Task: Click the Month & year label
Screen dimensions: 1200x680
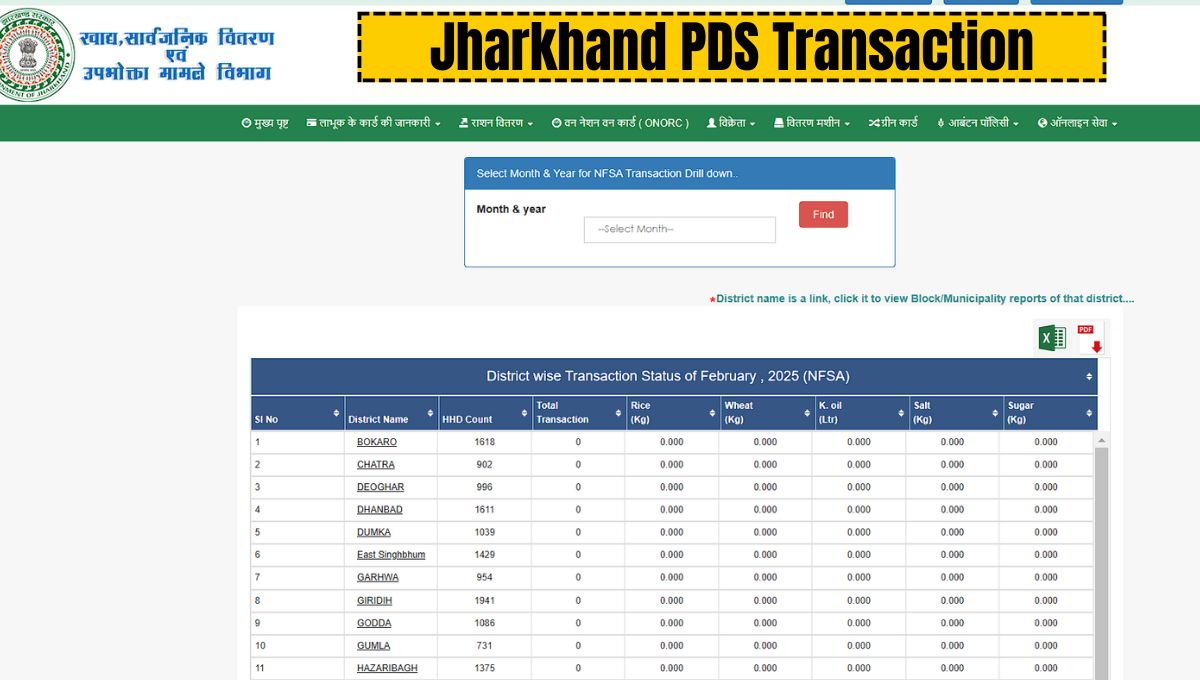Action: [511, 209]
